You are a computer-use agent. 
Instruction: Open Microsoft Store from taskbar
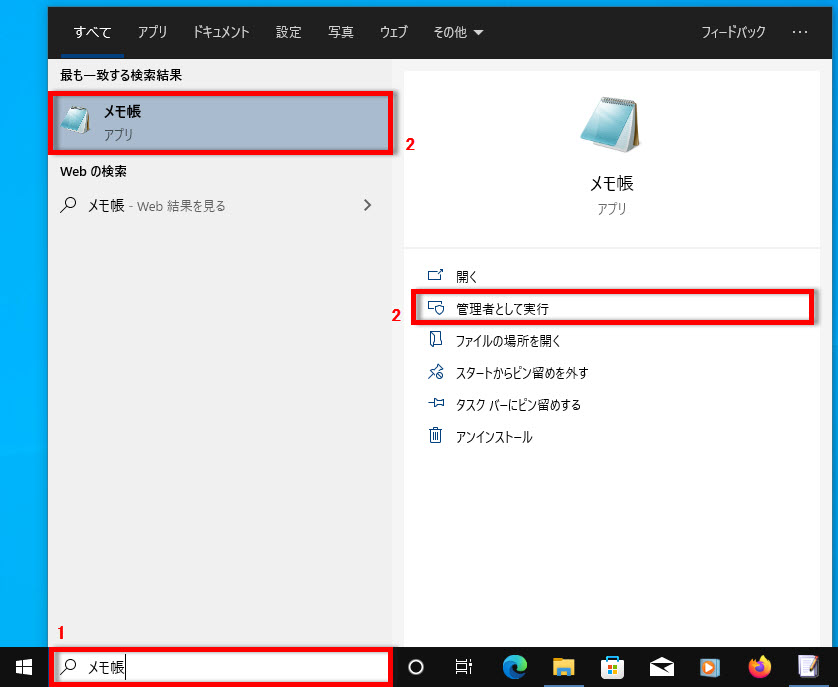611,667
